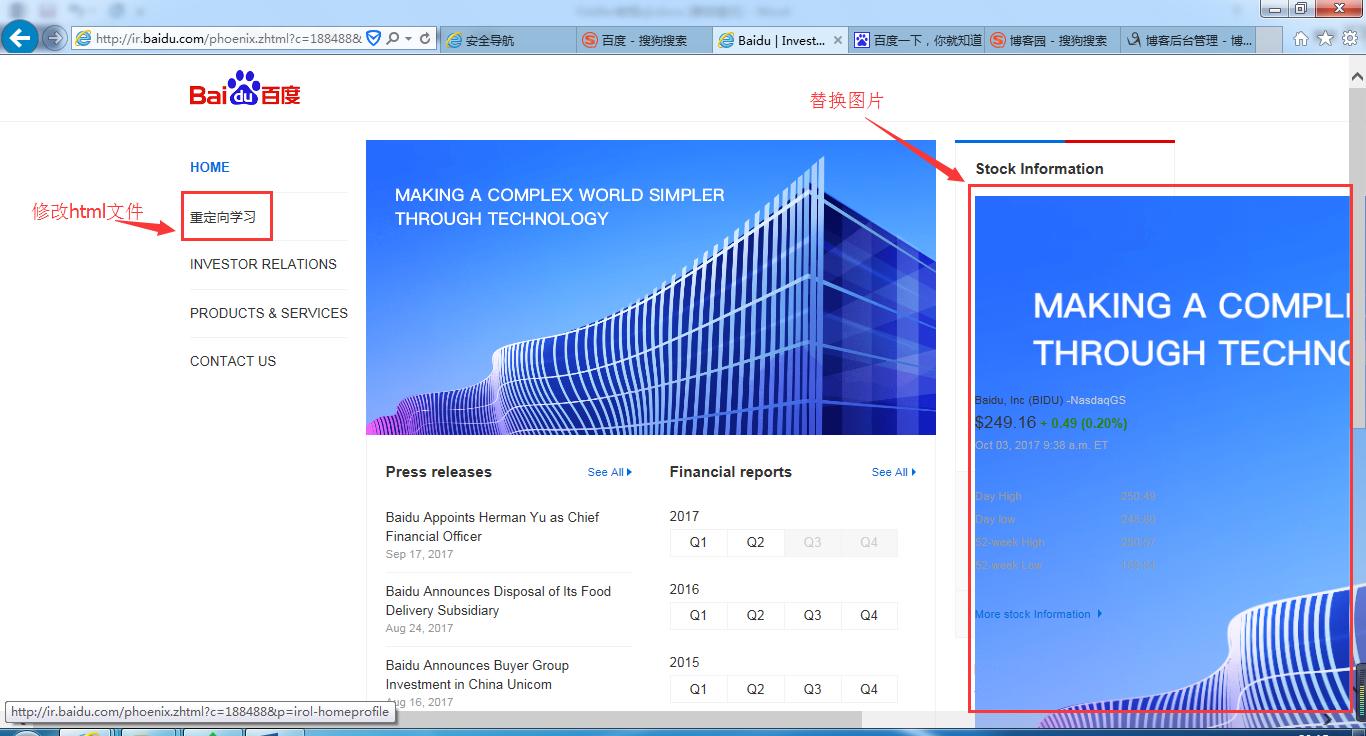Switch to the 百度 - 搜狗搜索 tab

click(x=644, y=41)
